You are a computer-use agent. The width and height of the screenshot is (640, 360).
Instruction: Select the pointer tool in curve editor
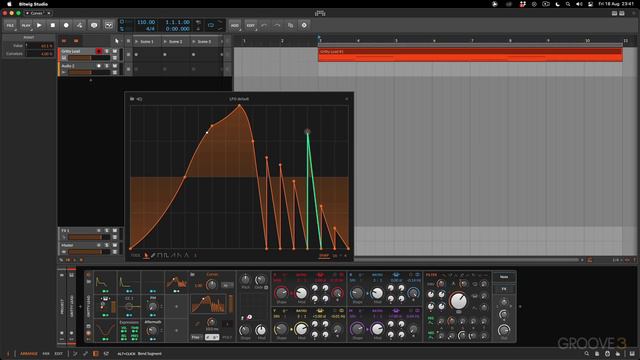pyautogui.click(x=146, y=256)
